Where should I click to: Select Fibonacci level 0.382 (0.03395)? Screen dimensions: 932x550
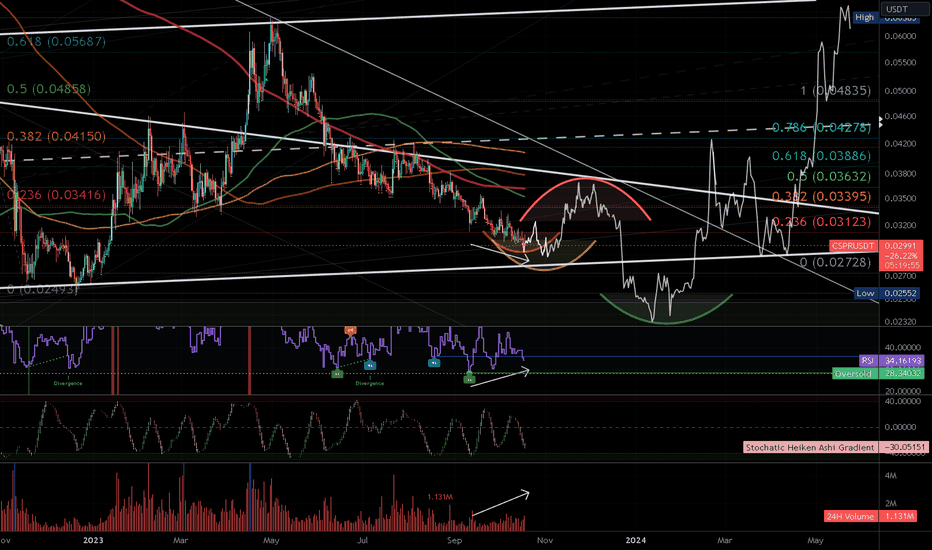point(821,196)
